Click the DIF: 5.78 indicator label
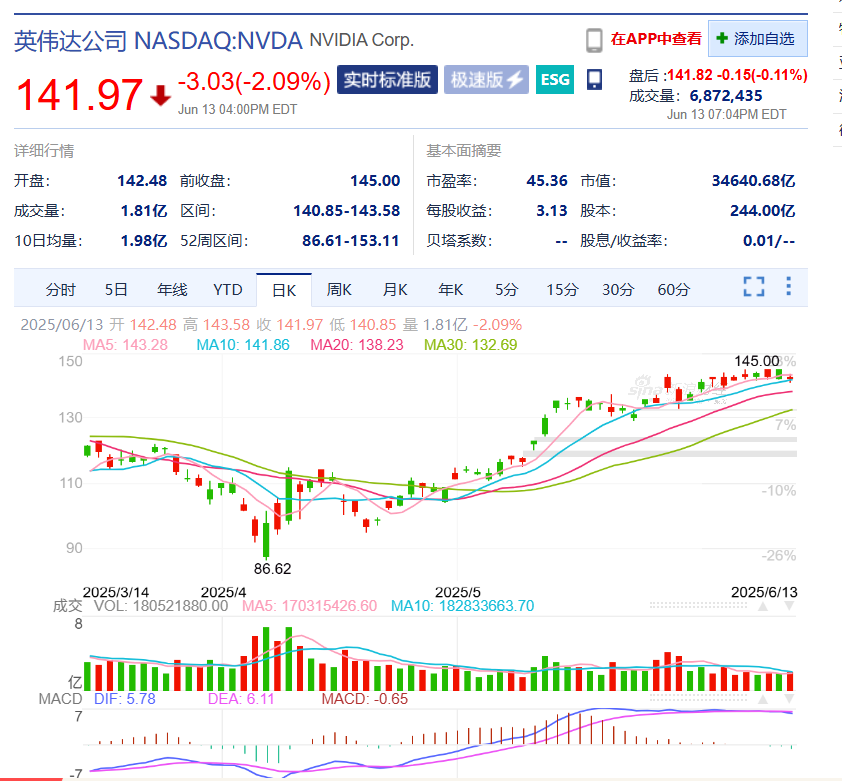 pos(125,699)
